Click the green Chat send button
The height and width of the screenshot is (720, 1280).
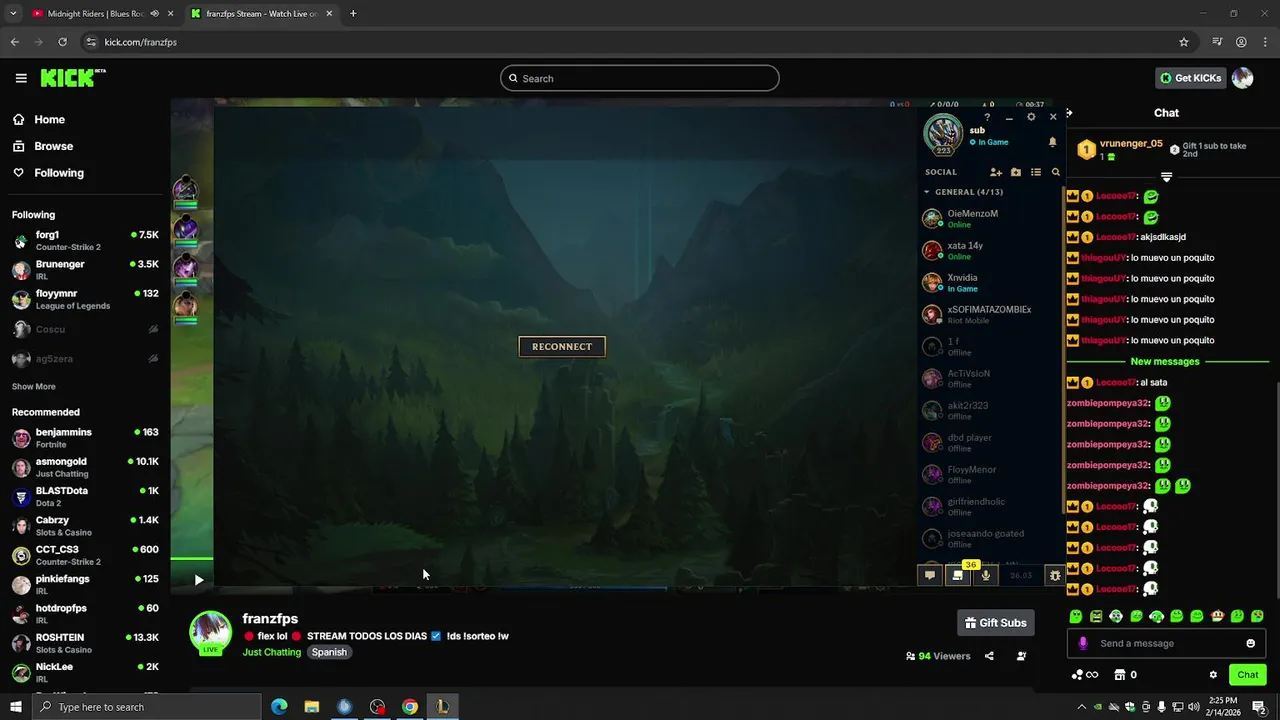[x=1247, y=675]
